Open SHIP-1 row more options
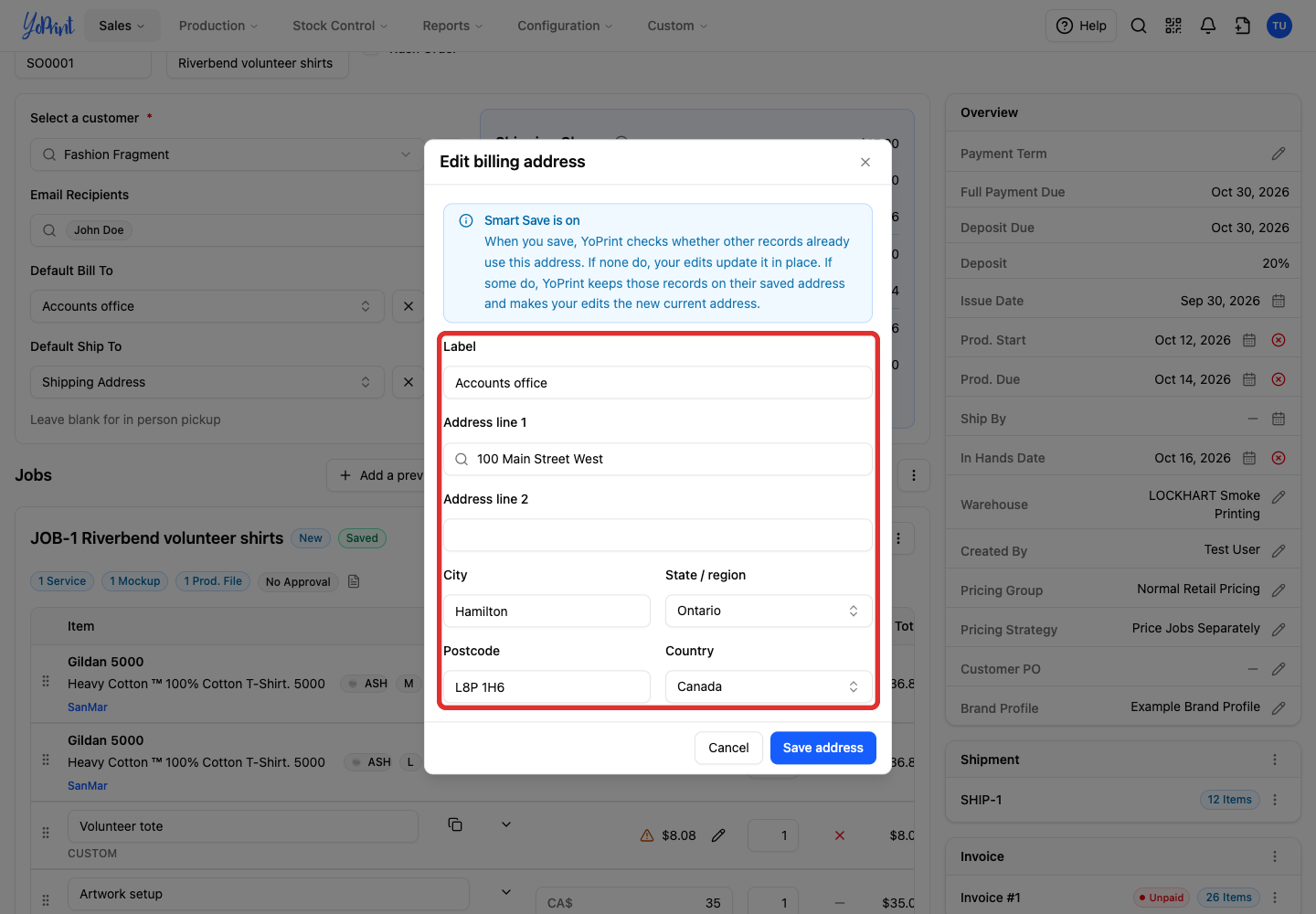Screen dimensions: 1316x914 [1275, 800]
